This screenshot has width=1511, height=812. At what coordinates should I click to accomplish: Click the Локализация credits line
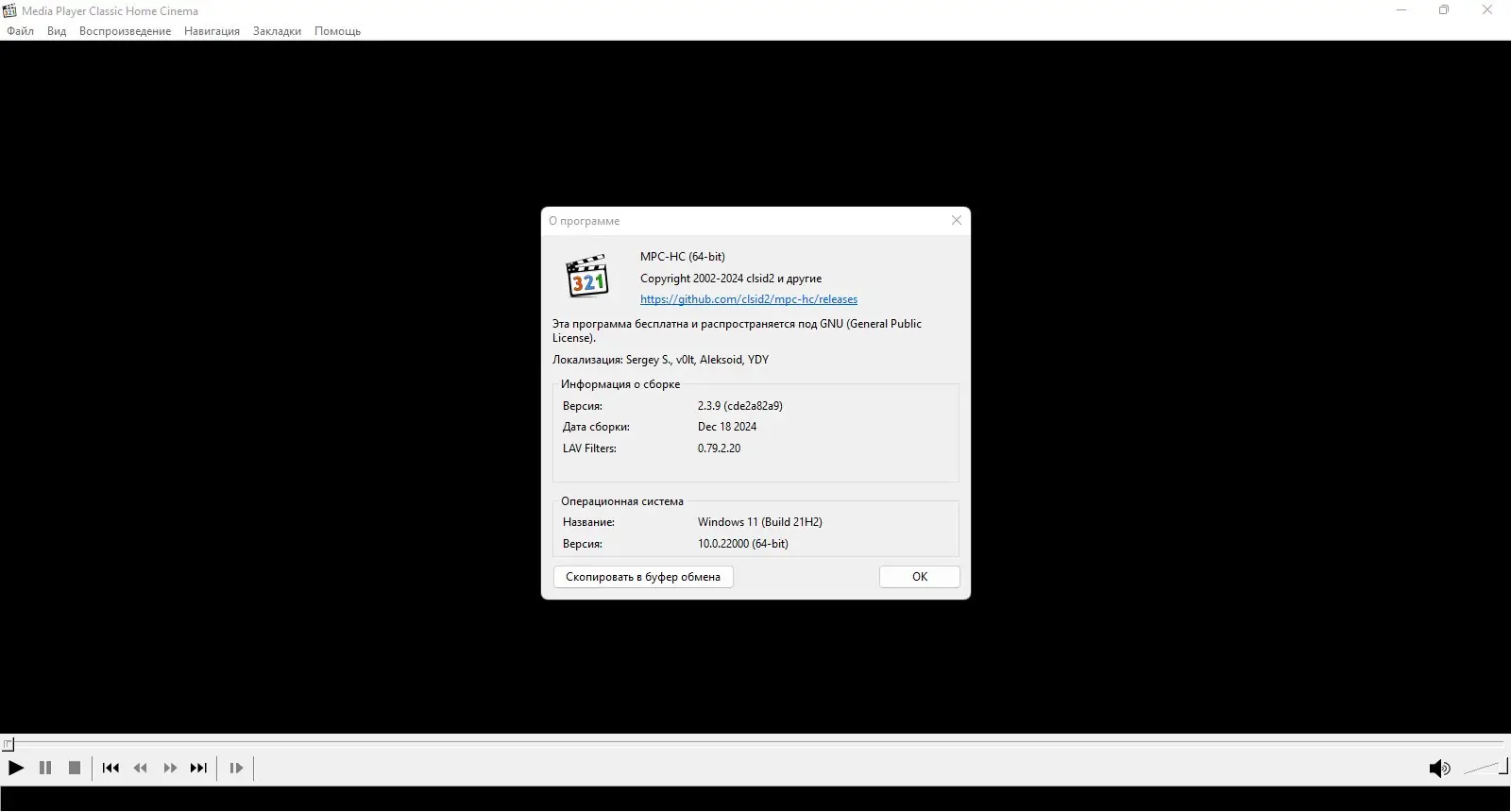point(661,360)
